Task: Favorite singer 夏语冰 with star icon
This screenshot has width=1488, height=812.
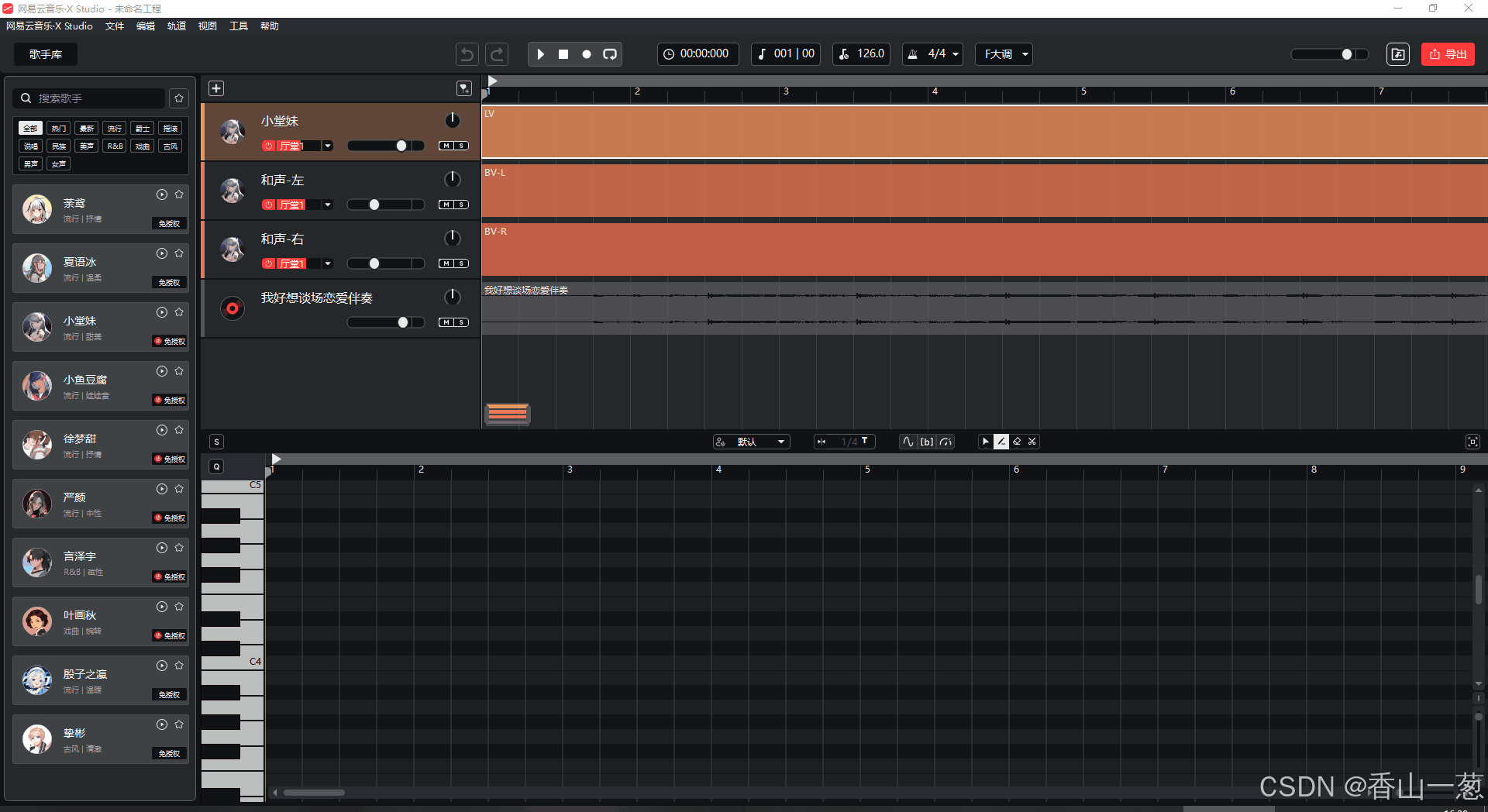Action: 179,253
